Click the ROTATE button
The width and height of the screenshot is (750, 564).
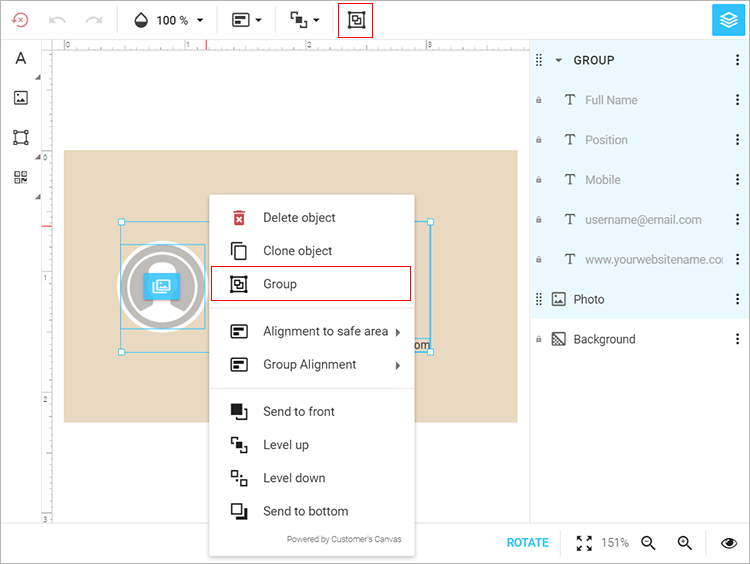527,543
